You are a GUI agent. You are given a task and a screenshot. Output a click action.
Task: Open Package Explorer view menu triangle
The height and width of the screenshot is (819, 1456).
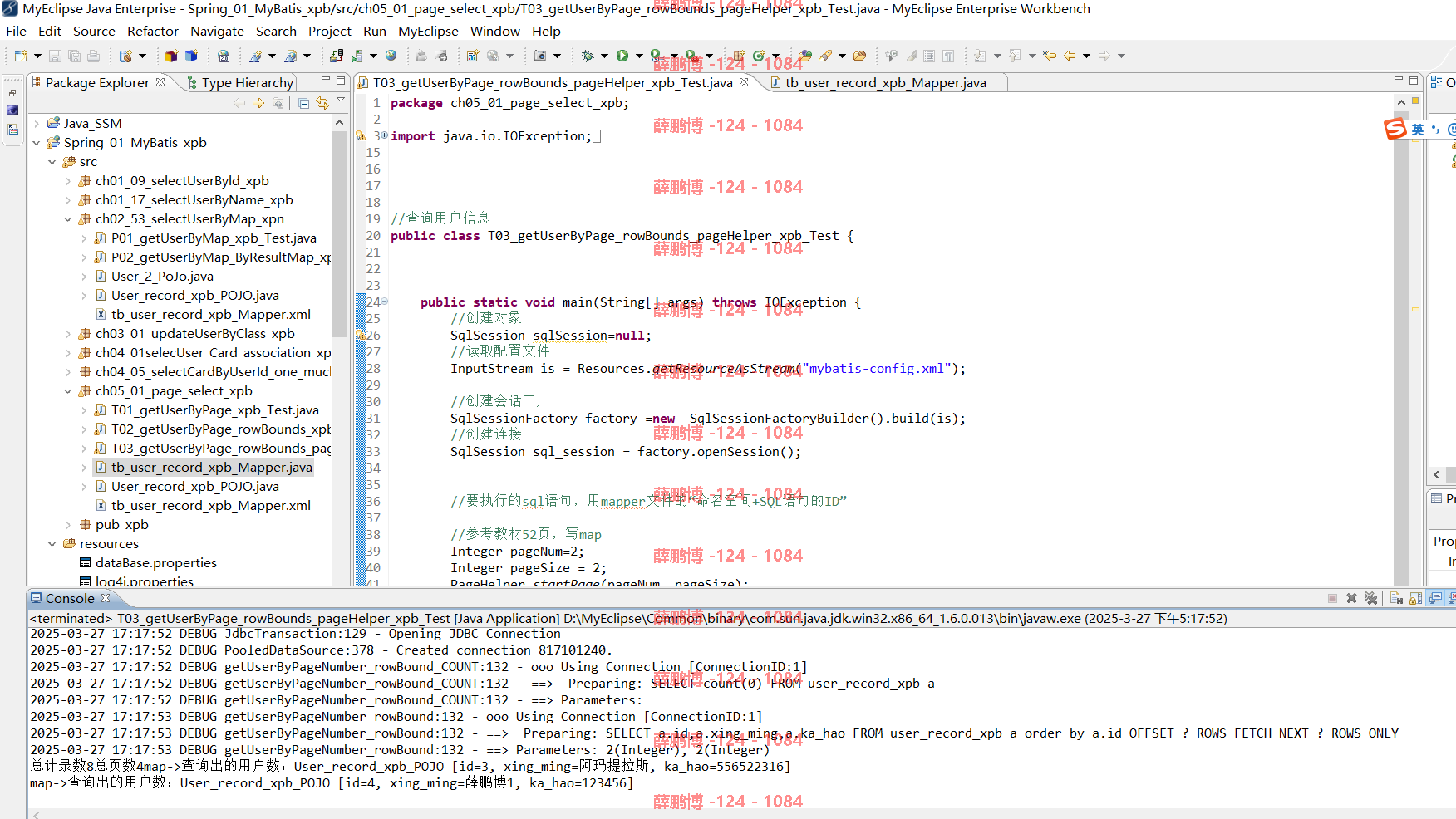(x=341, y=101)
